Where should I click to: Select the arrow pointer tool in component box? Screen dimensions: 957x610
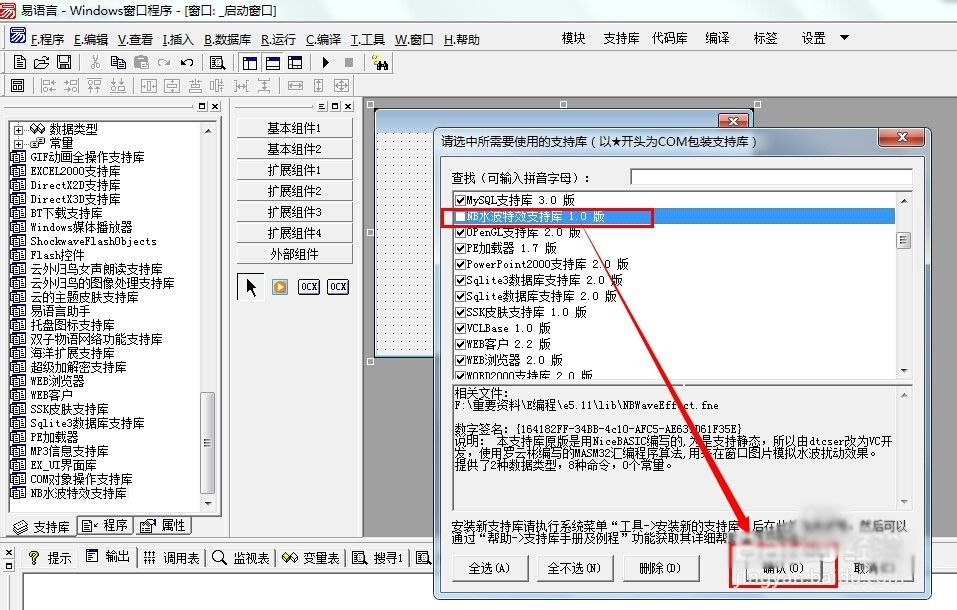tap(251, 287)
